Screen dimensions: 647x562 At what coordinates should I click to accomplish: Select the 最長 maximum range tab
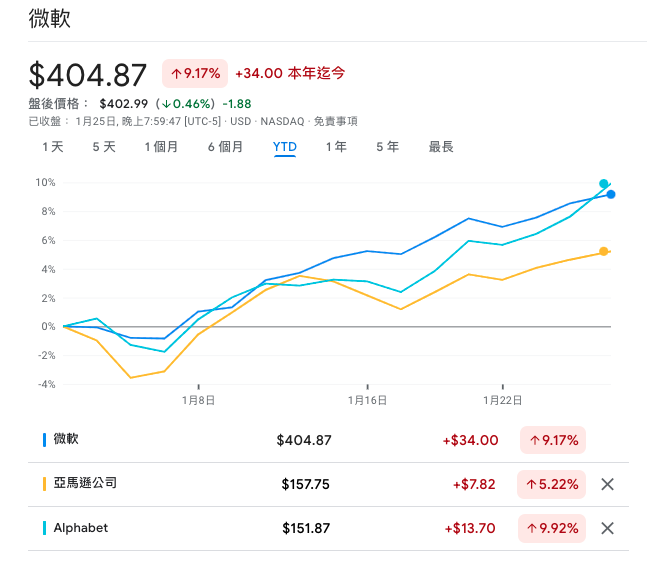[441, 146]
